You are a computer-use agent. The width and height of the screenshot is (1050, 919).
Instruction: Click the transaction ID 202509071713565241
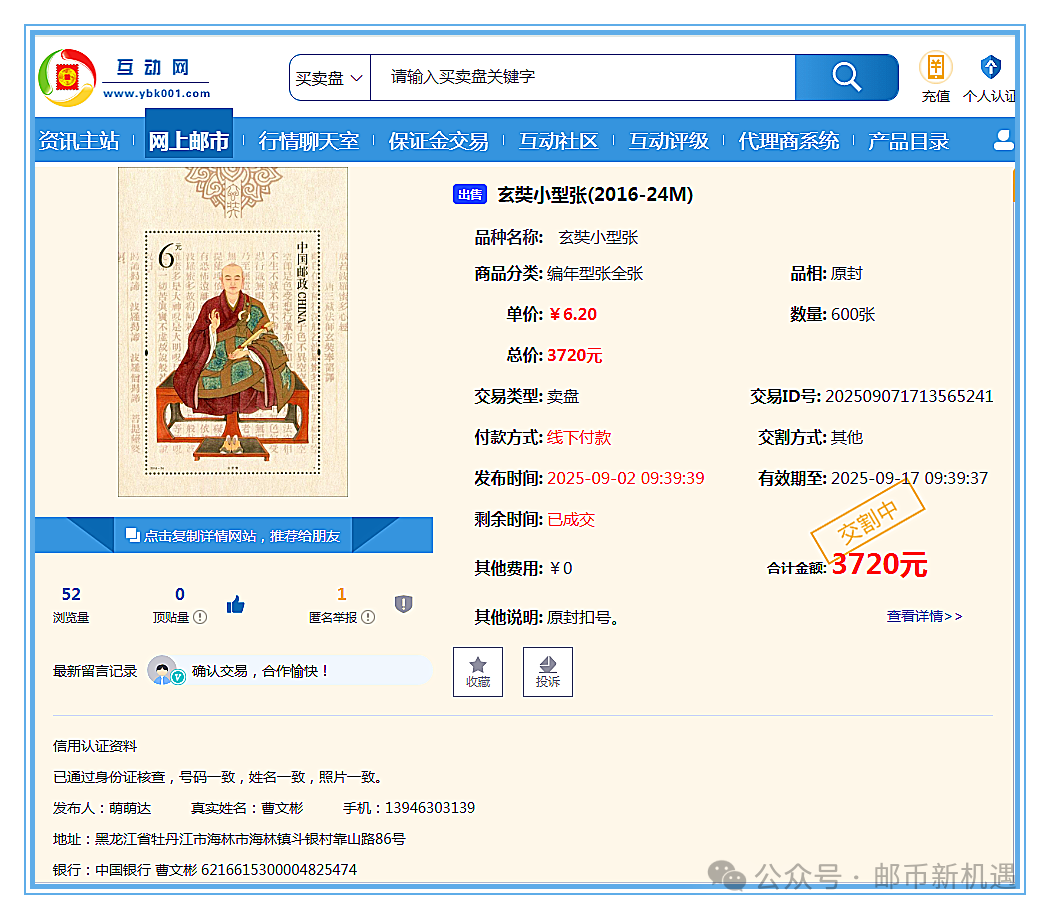(909, 396)
